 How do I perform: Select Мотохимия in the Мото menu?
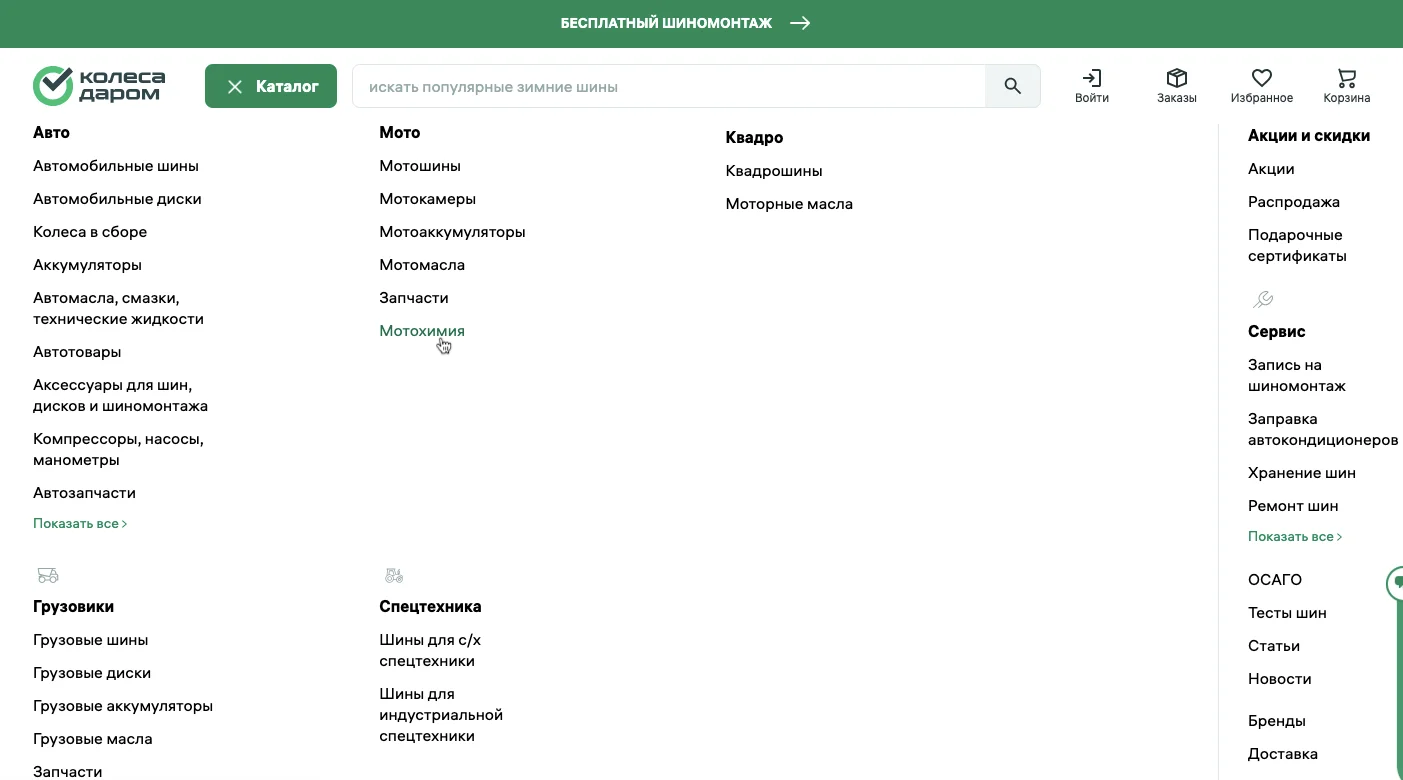point(421,330)
